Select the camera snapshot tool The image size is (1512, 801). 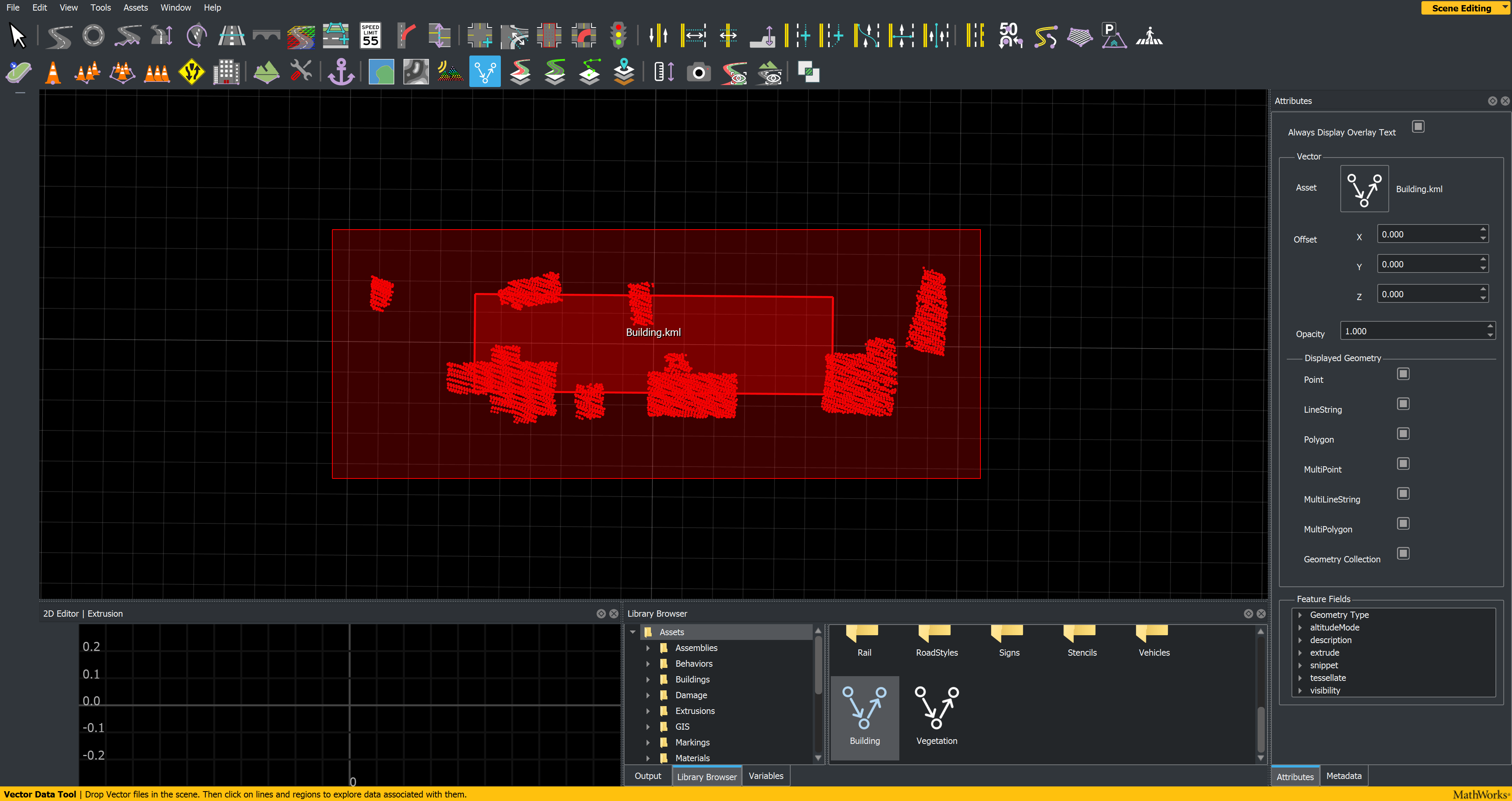(x=699, y=73)
